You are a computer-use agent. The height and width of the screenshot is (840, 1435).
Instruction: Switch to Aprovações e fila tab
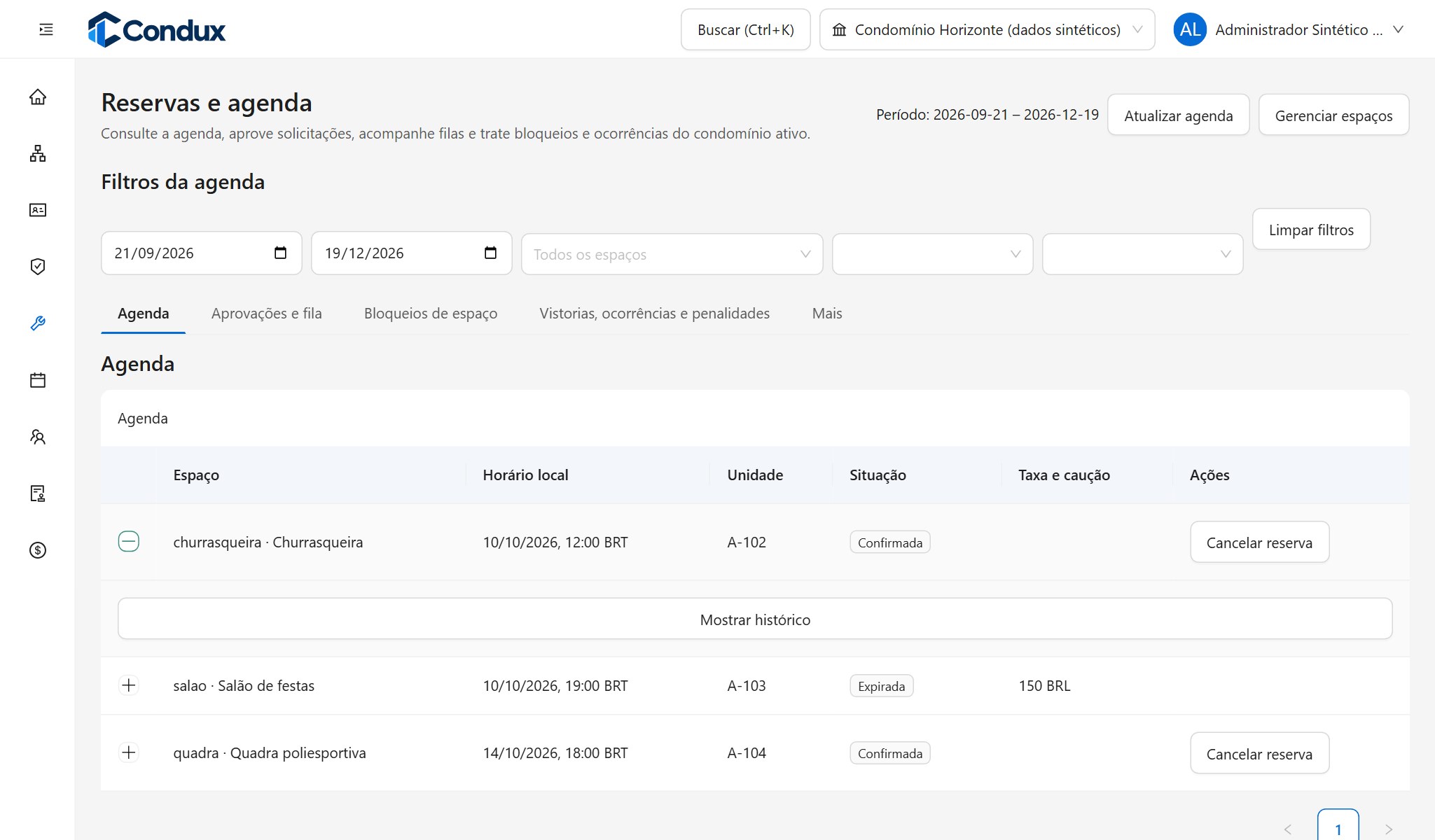pyautogui.click(x=266, y=314)
